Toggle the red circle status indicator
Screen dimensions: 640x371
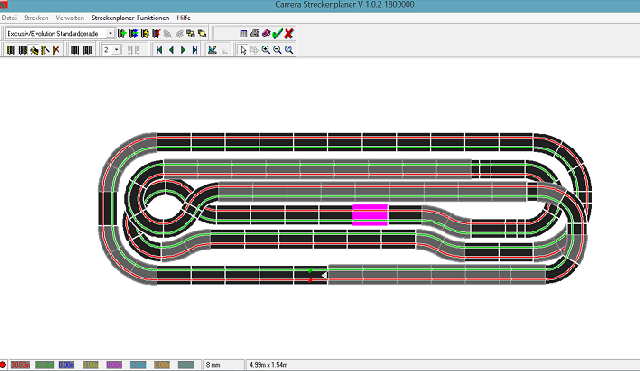tap(3, 364)
